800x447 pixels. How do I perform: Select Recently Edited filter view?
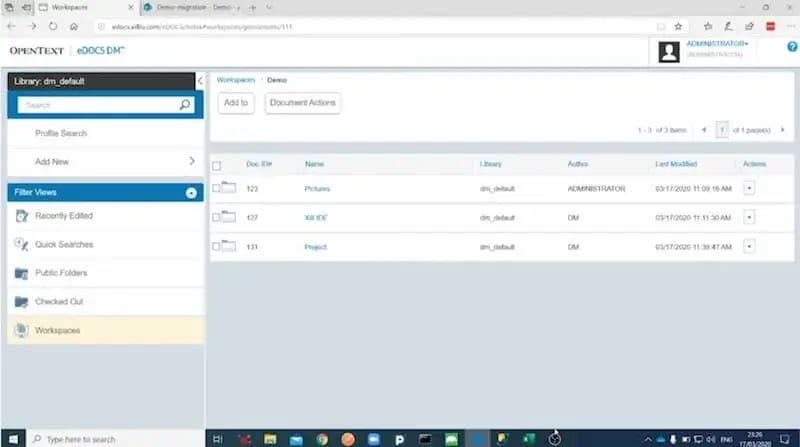pyautogui.click(x=106, y=216)
